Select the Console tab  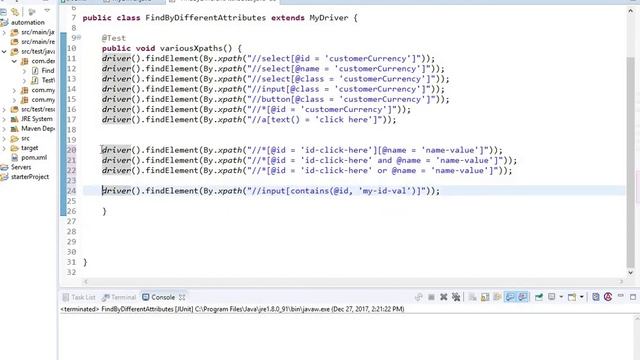159,297
